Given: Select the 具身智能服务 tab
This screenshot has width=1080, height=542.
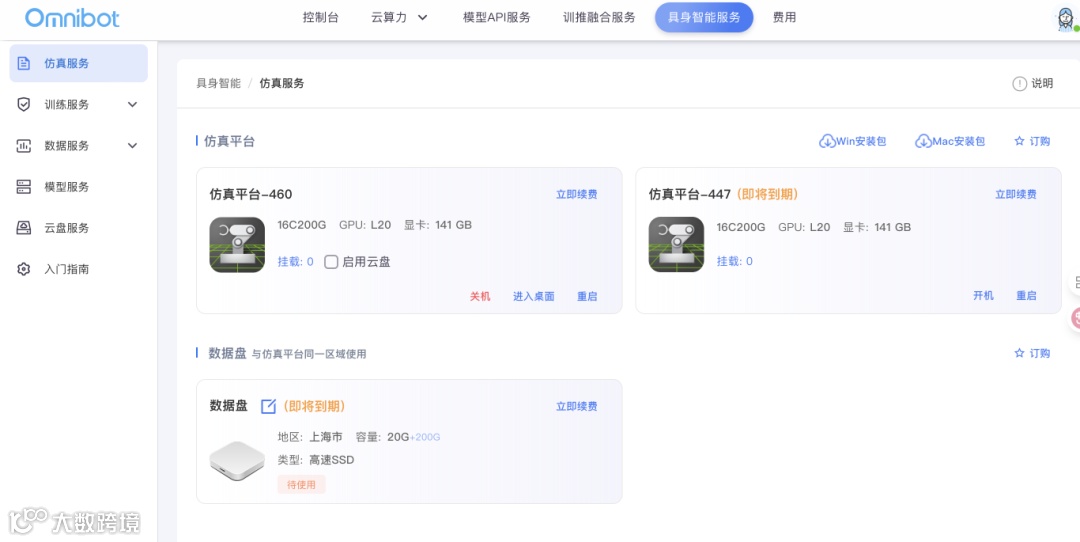Looking at the screenshot, I should 704,18.
